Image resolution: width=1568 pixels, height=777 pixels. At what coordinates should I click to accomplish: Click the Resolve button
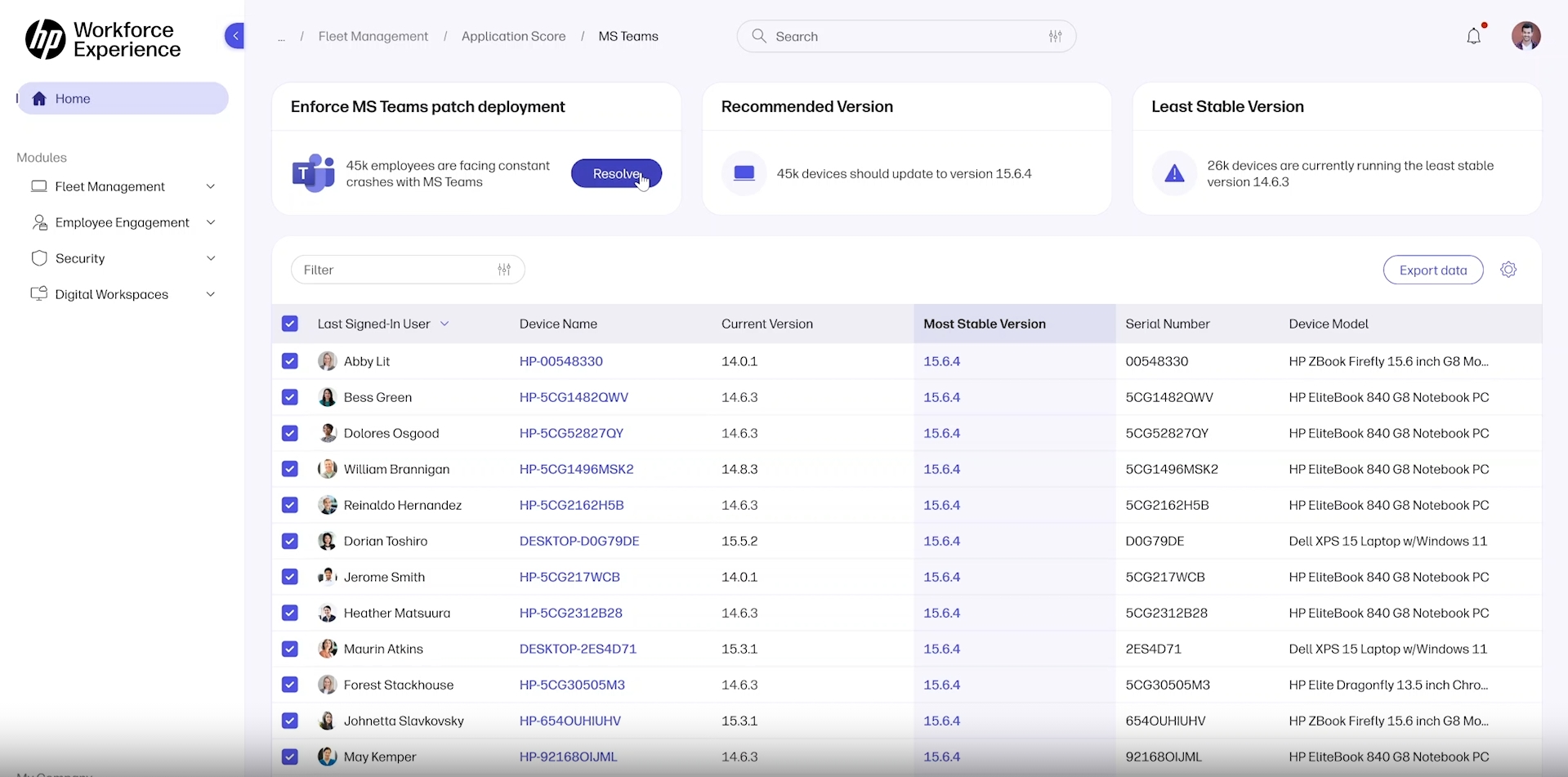point(616,172)
